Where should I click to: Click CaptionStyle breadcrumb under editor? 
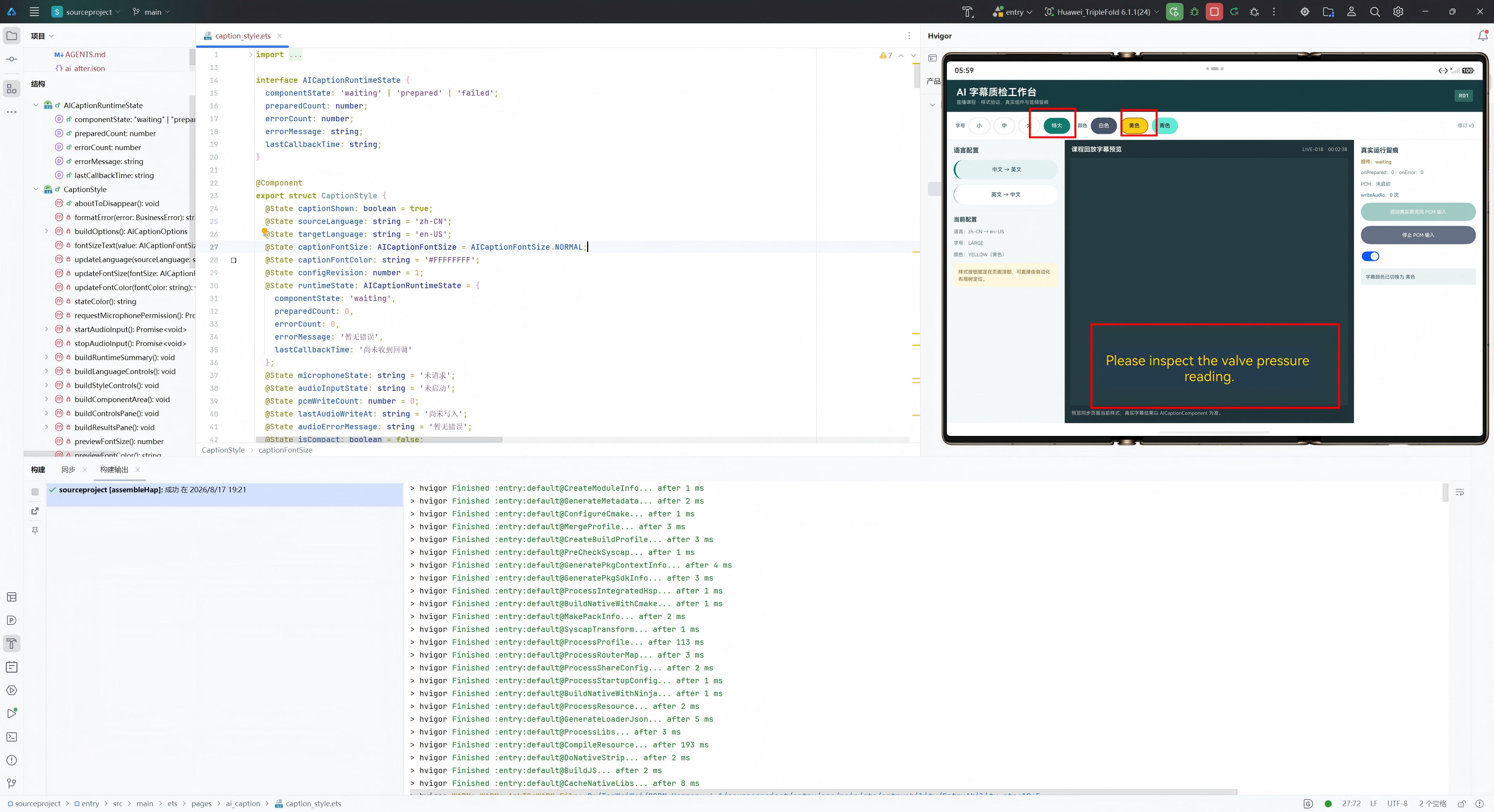[x=223, y=450]
